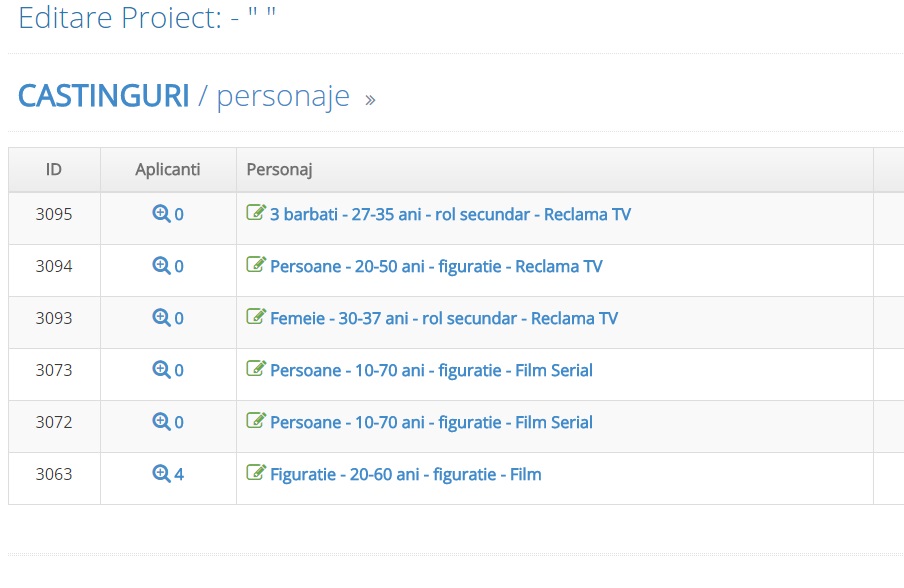The height and width of the screenshot is (588, 904).
Task: Click magnifier icon in row 3073
Action: tap(161, 370)
